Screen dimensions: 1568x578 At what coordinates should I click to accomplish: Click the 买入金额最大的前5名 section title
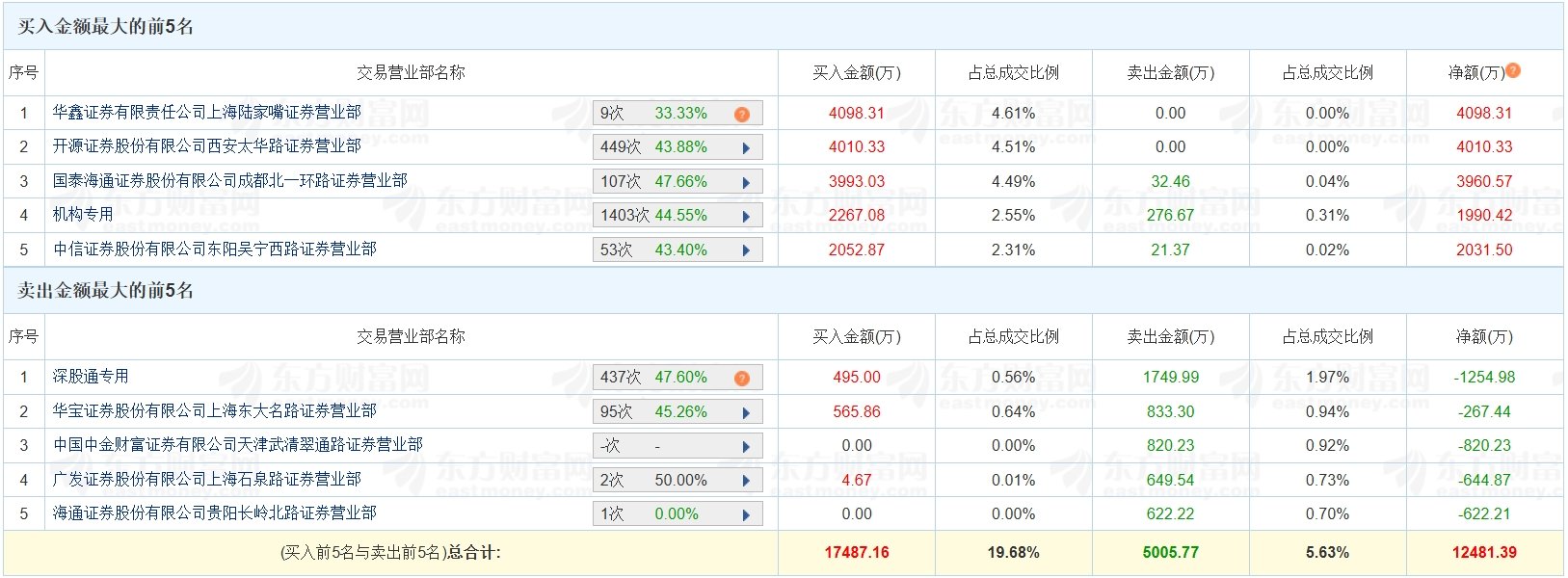click(106, 27)
